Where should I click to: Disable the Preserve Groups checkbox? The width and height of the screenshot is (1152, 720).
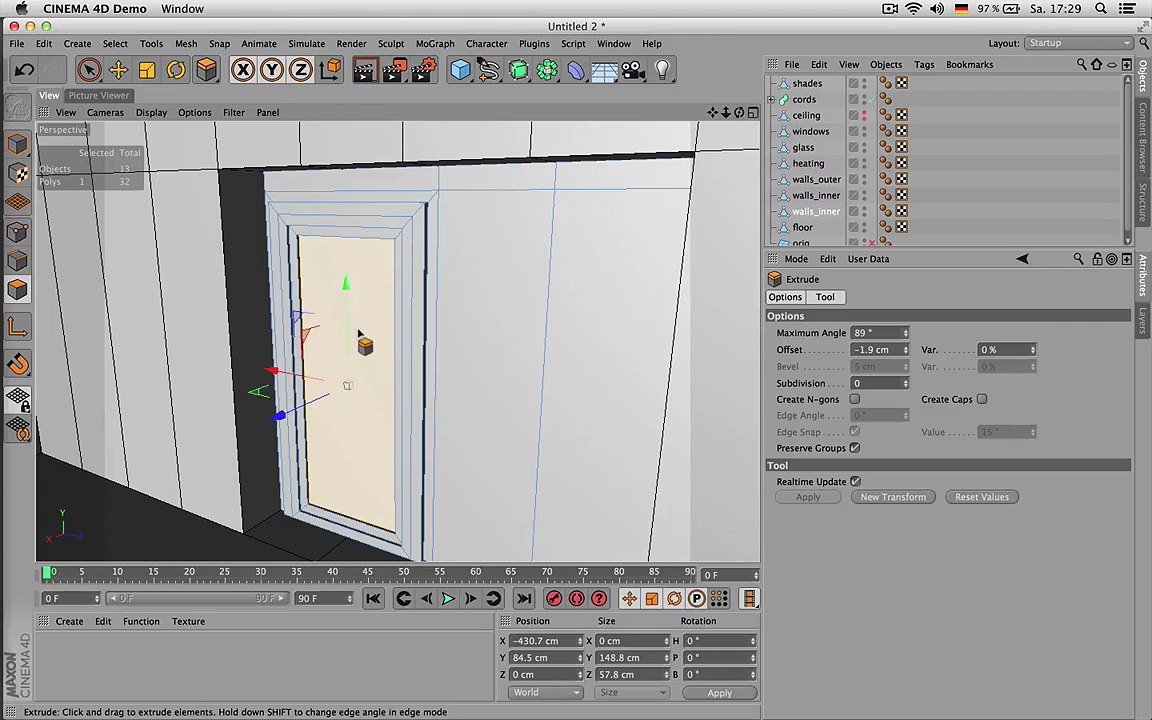854,447
